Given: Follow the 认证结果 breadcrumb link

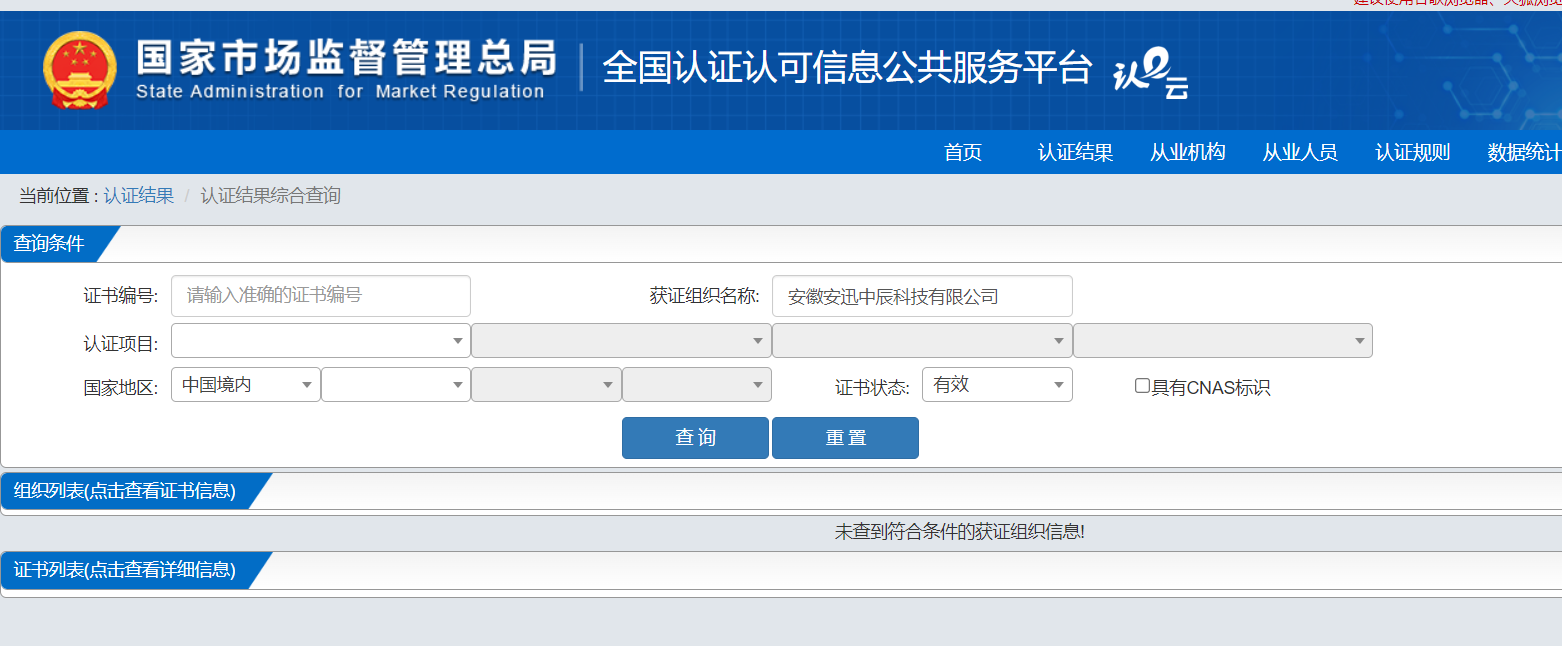Looking at the screenshot, I should tap(139, 196).
